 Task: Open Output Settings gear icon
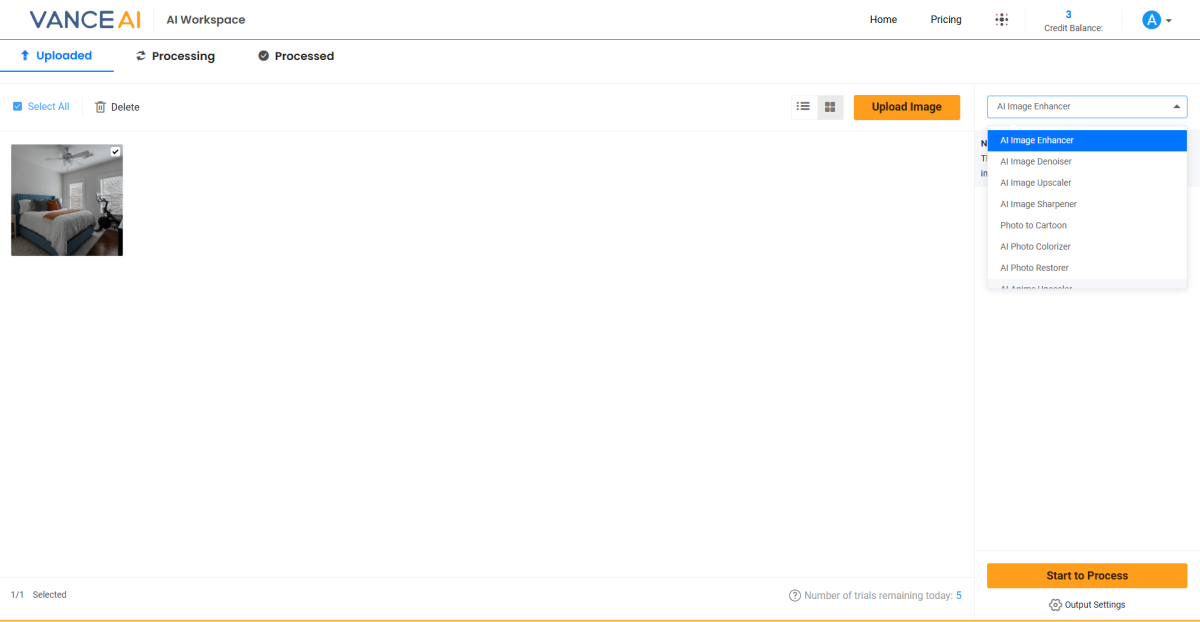tap(1055, 605)
